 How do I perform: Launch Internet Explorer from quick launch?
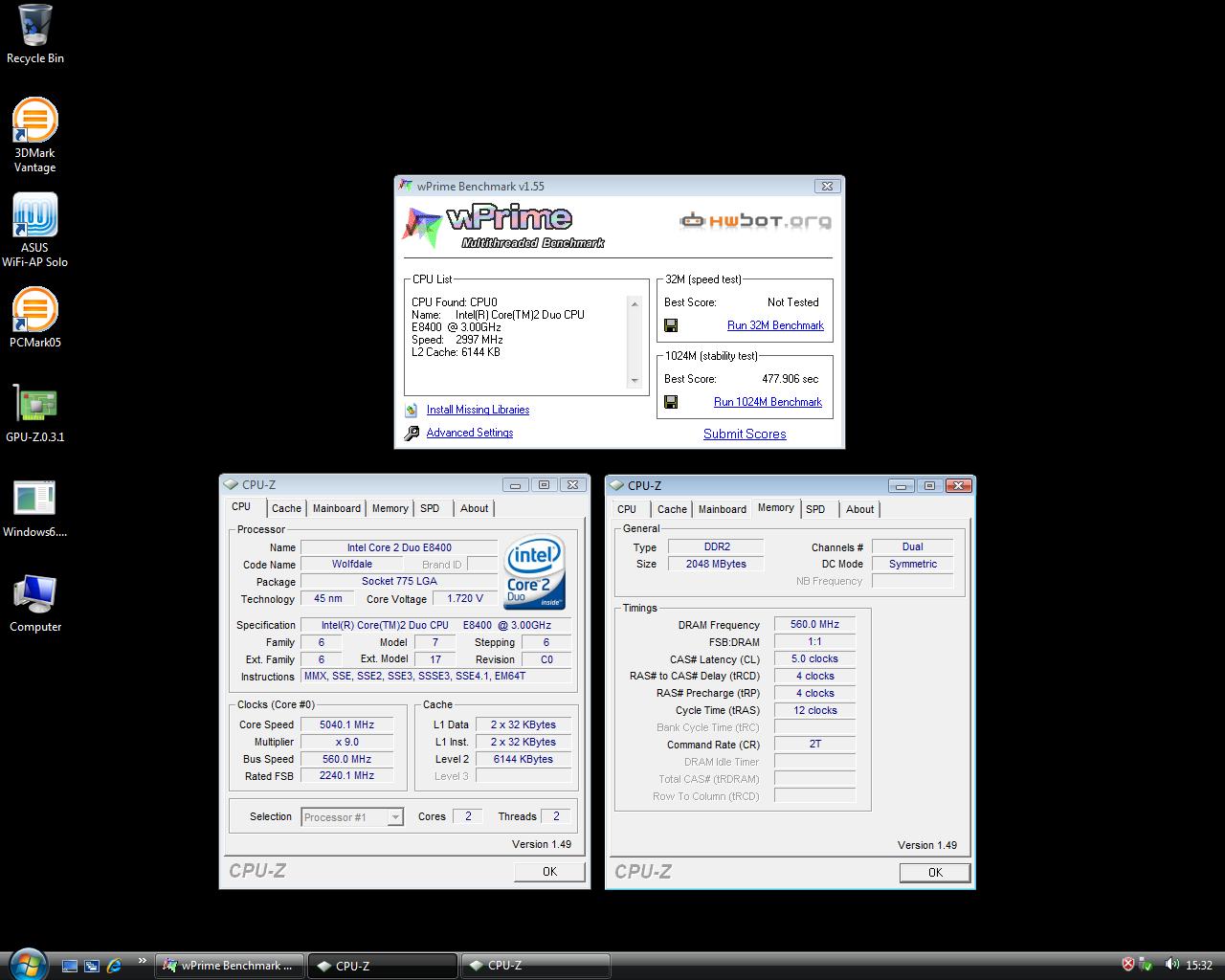pos(115,966)
